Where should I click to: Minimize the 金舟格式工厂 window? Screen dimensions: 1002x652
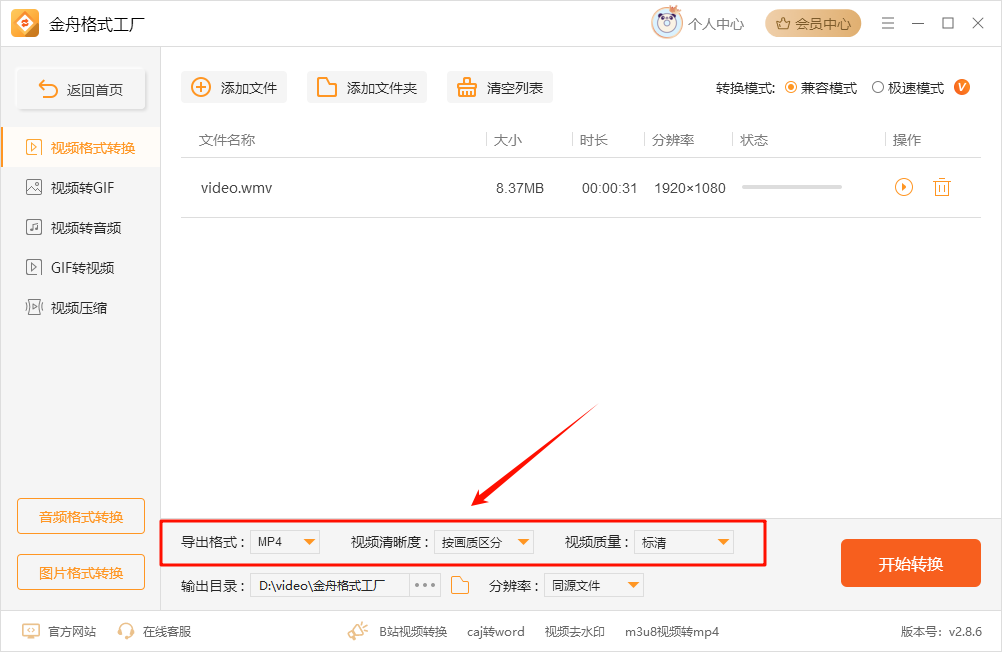(918, 24)
